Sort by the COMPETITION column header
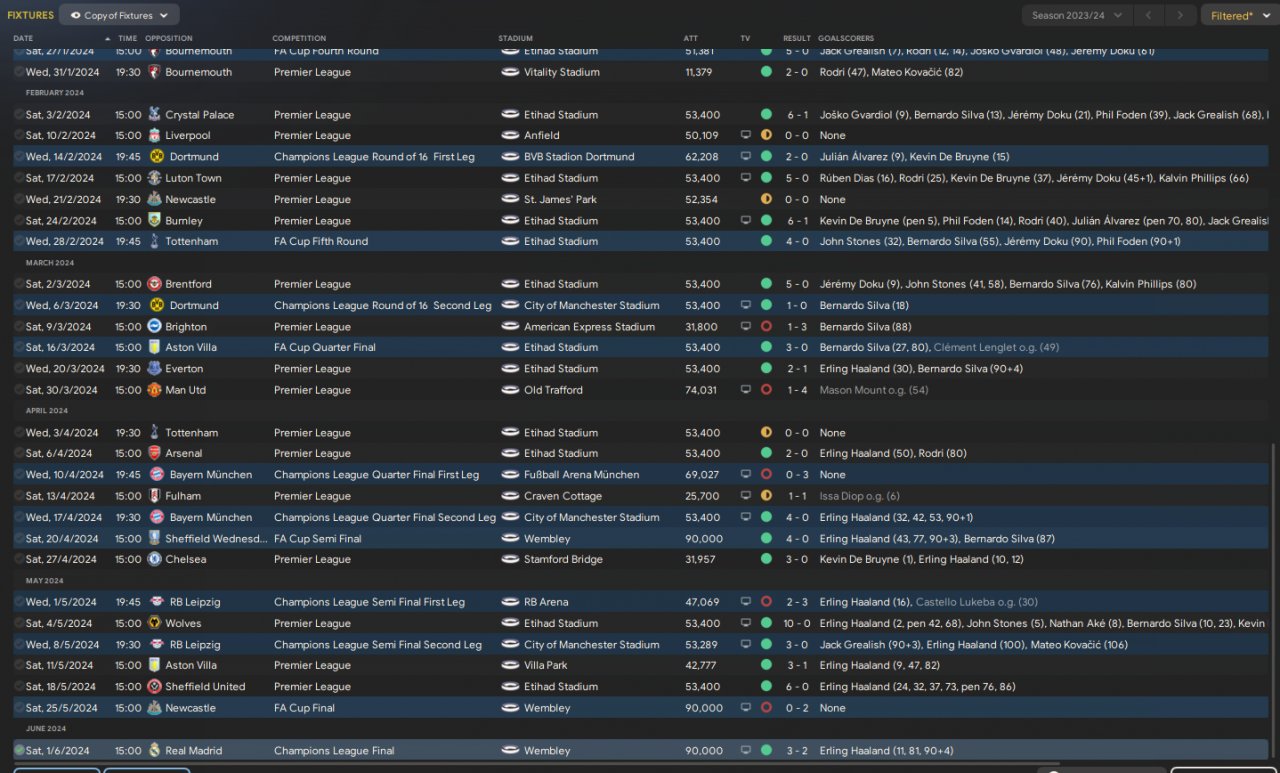The image size is (1280, 773). point(299,39)
